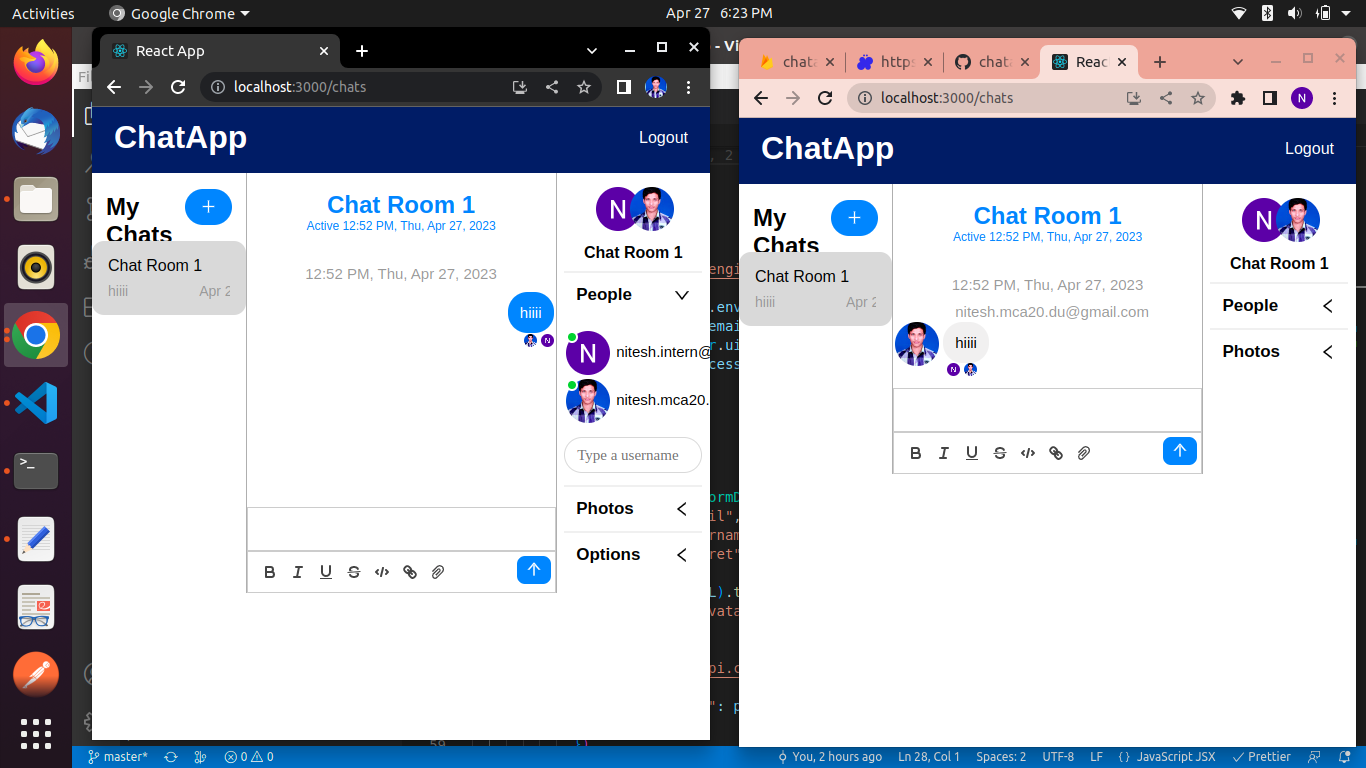Open tab search dropdown in left window
The height and width of the screenshot is (768, 1366).
(592, 50)
